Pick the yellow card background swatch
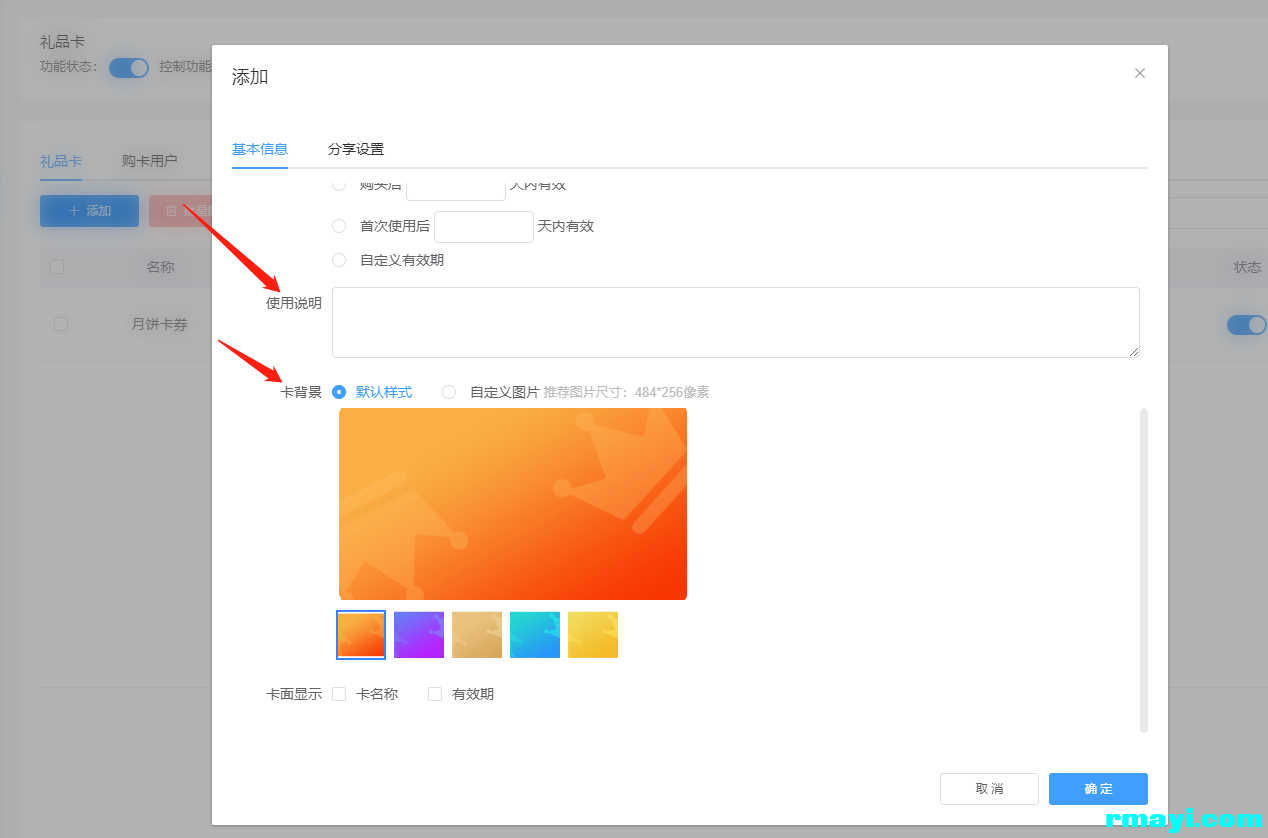This screenshot has height=838, width=1268. pos(593,635)
